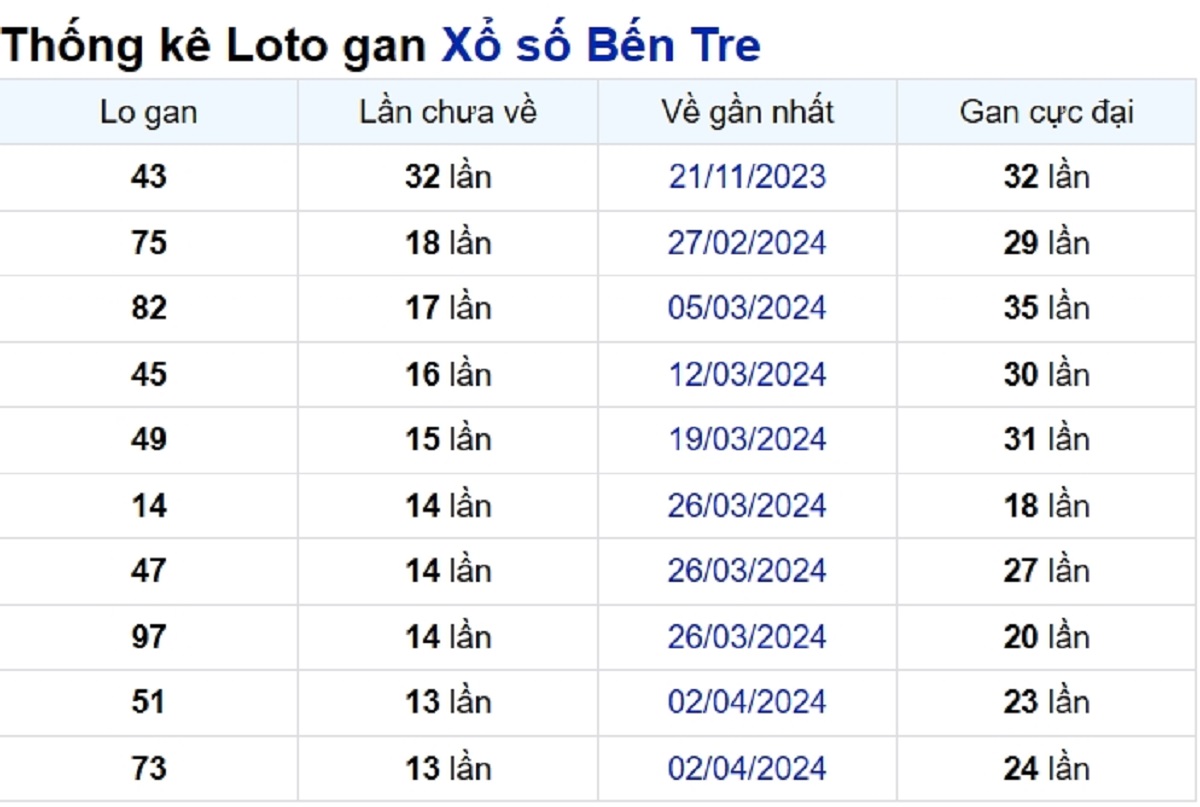Click the Lo gan column header
Viewport: 1200px width, 807px height.
click(148, 113)
